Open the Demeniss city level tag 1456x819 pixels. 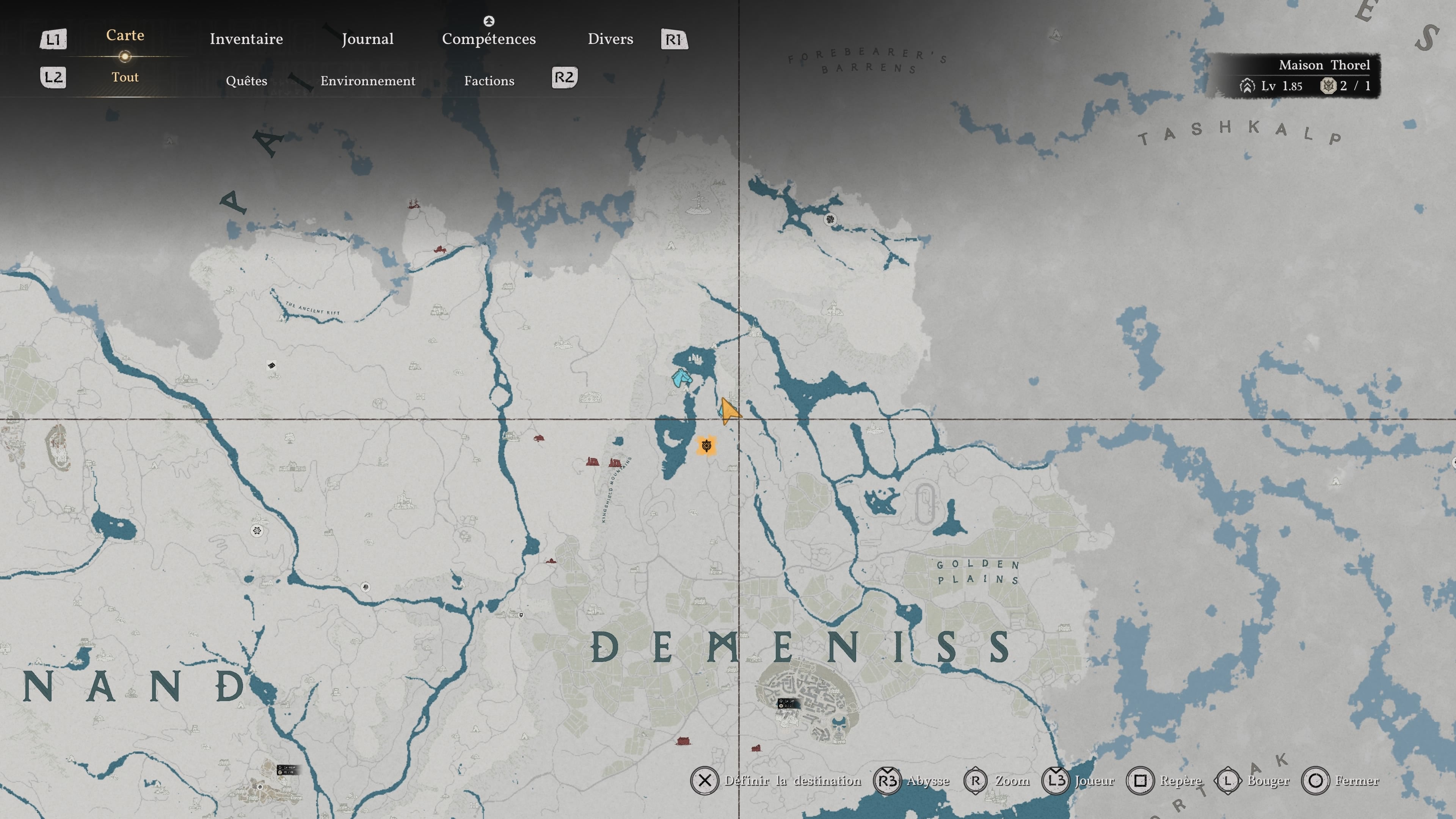point(789,704)
